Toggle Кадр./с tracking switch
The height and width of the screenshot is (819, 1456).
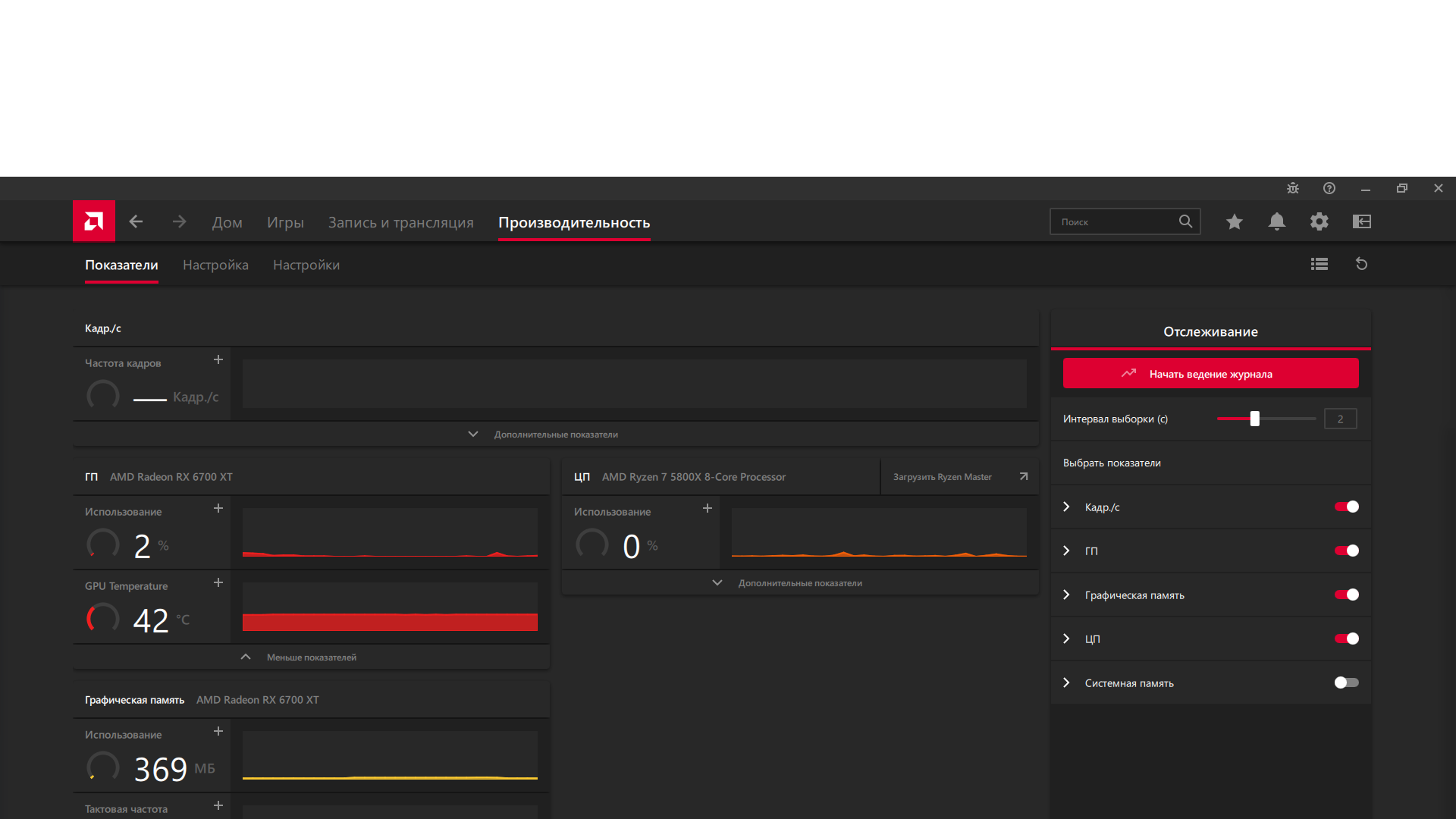pos(1347,507)
